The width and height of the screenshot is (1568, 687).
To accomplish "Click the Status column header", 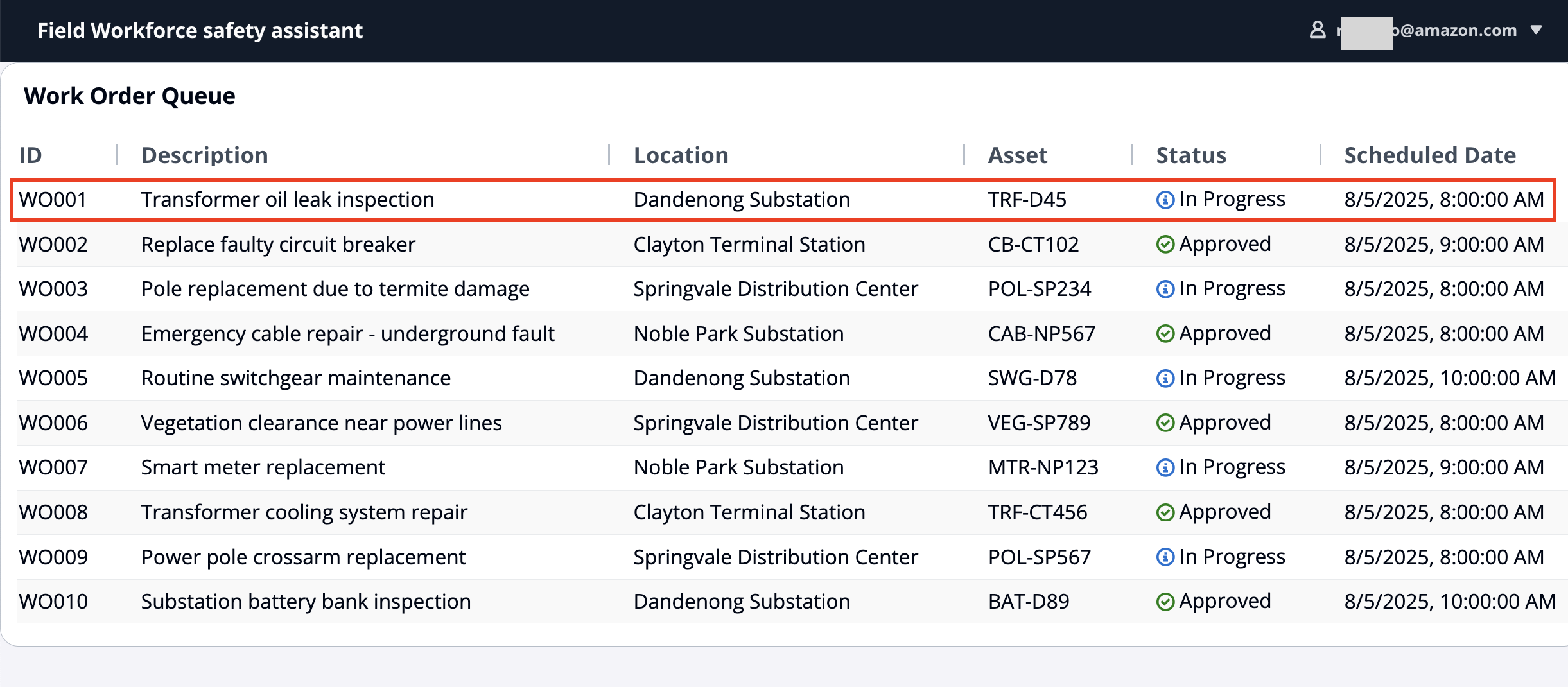I will (1190, 155).
